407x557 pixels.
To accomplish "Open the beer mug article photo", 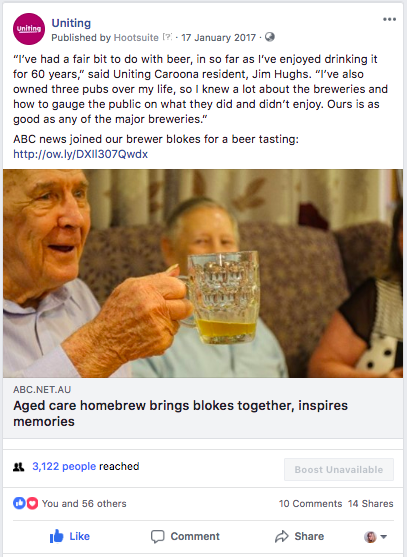I will (x=203, y=273).
